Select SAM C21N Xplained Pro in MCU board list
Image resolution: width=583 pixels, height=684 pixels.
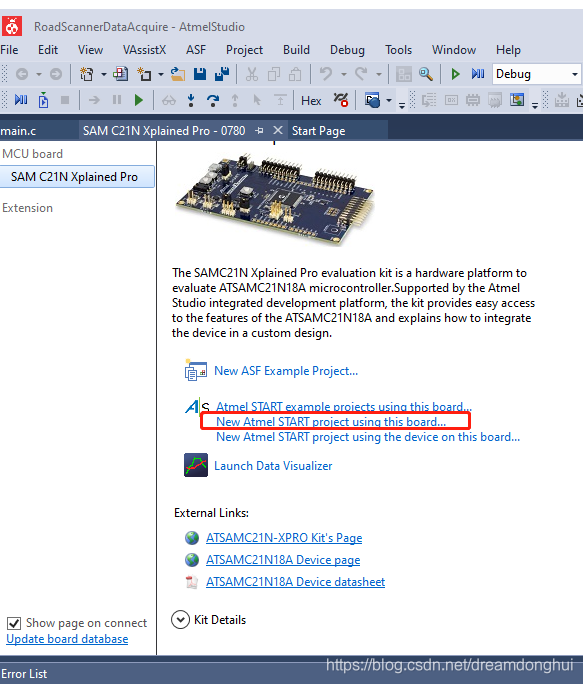pos(76,177)
